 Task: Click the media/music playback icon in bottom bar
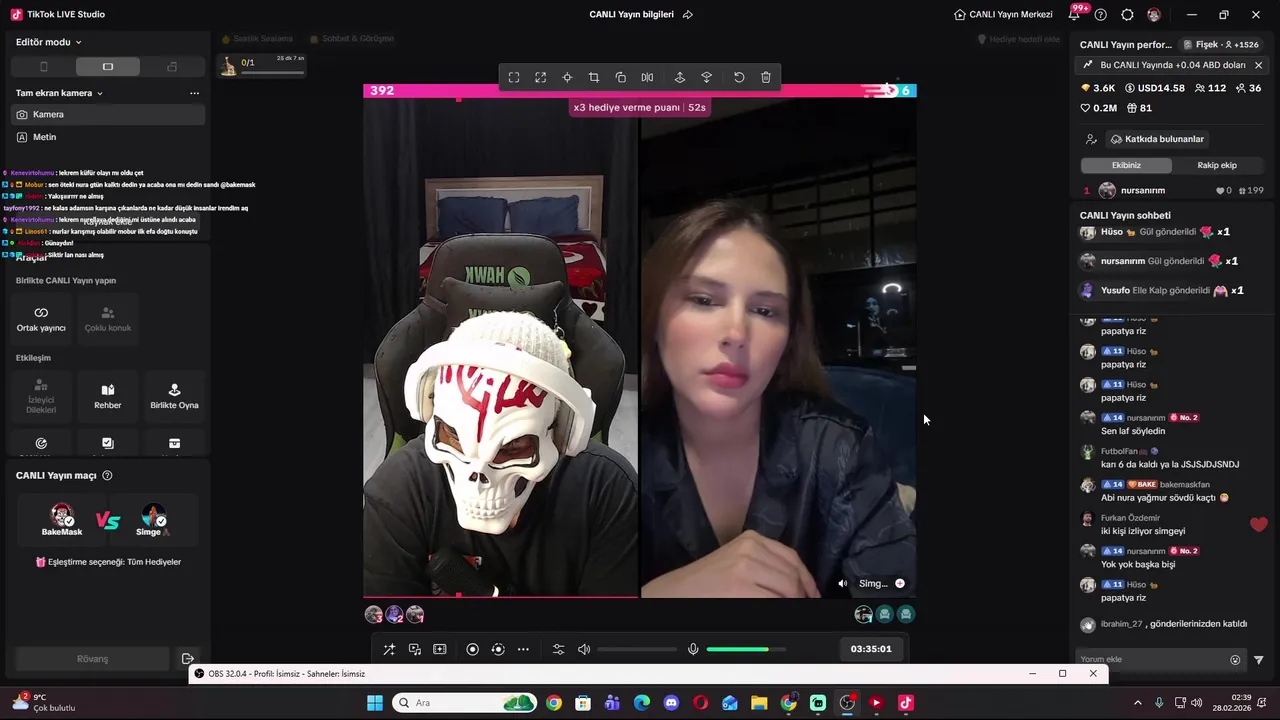[415, 649]
